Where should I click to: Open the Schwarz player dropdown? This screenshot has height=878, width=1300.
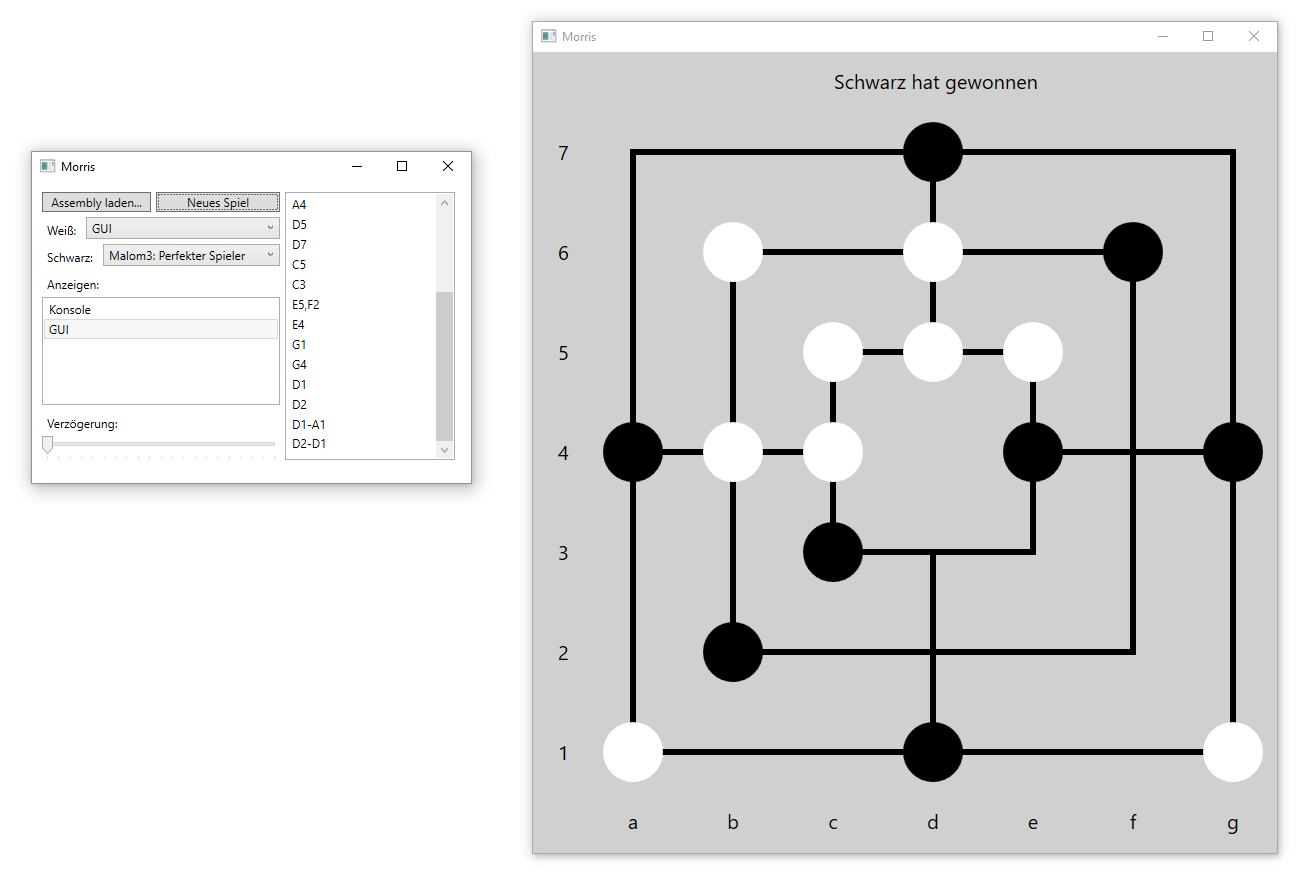tap(191, 256)
